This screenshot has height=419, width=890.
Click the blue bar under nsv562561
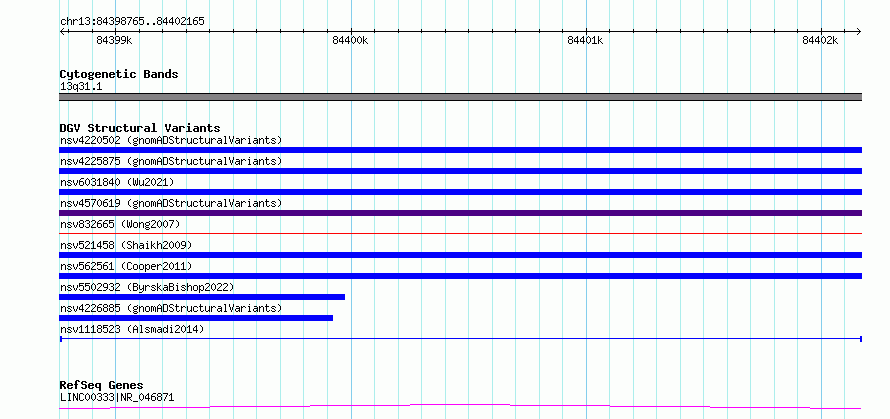click(460, 276)
